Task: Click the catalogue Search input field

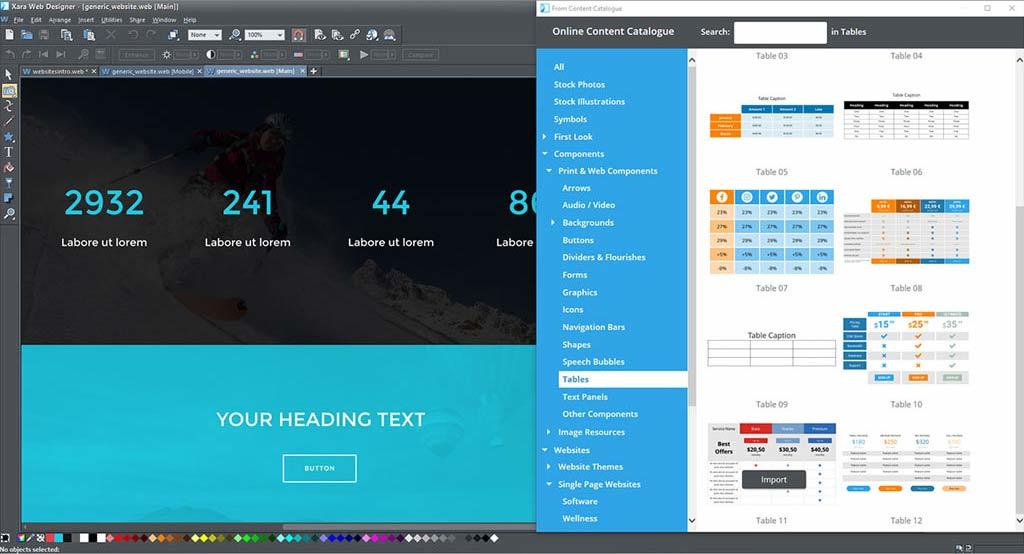Action: coord(779,32)
